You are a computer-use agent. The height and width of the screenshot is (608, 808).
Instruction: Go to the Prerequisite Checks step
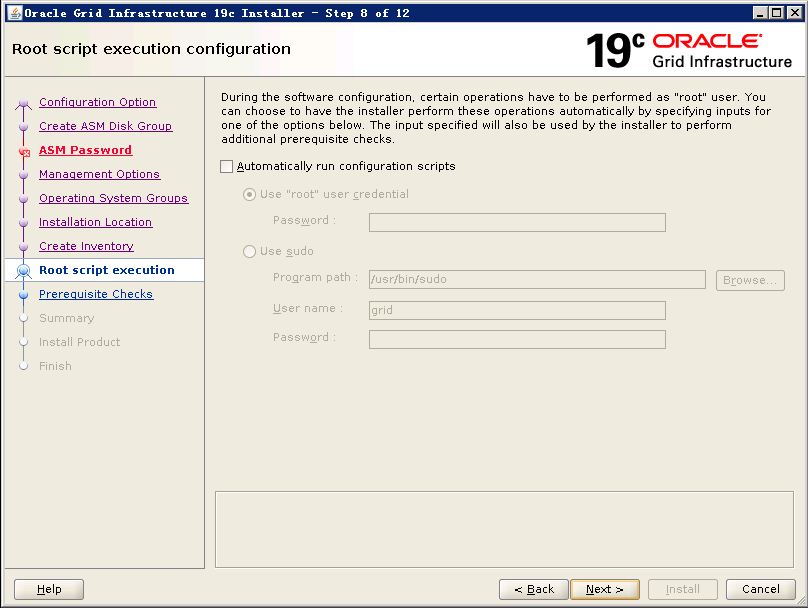(96, 294)
